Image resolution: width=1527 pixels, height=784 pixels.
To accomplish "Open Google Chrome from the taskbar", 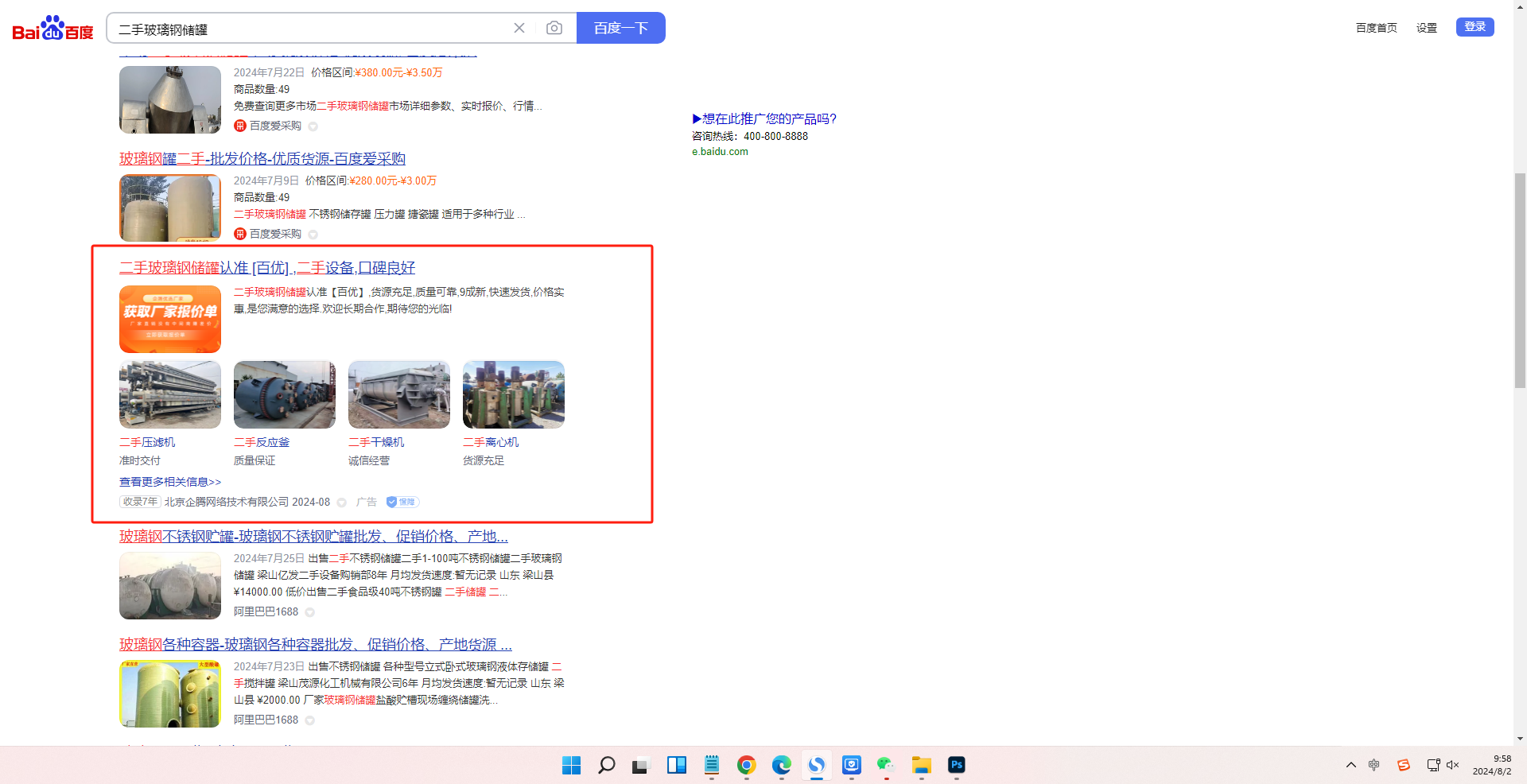I will (746, 765).
